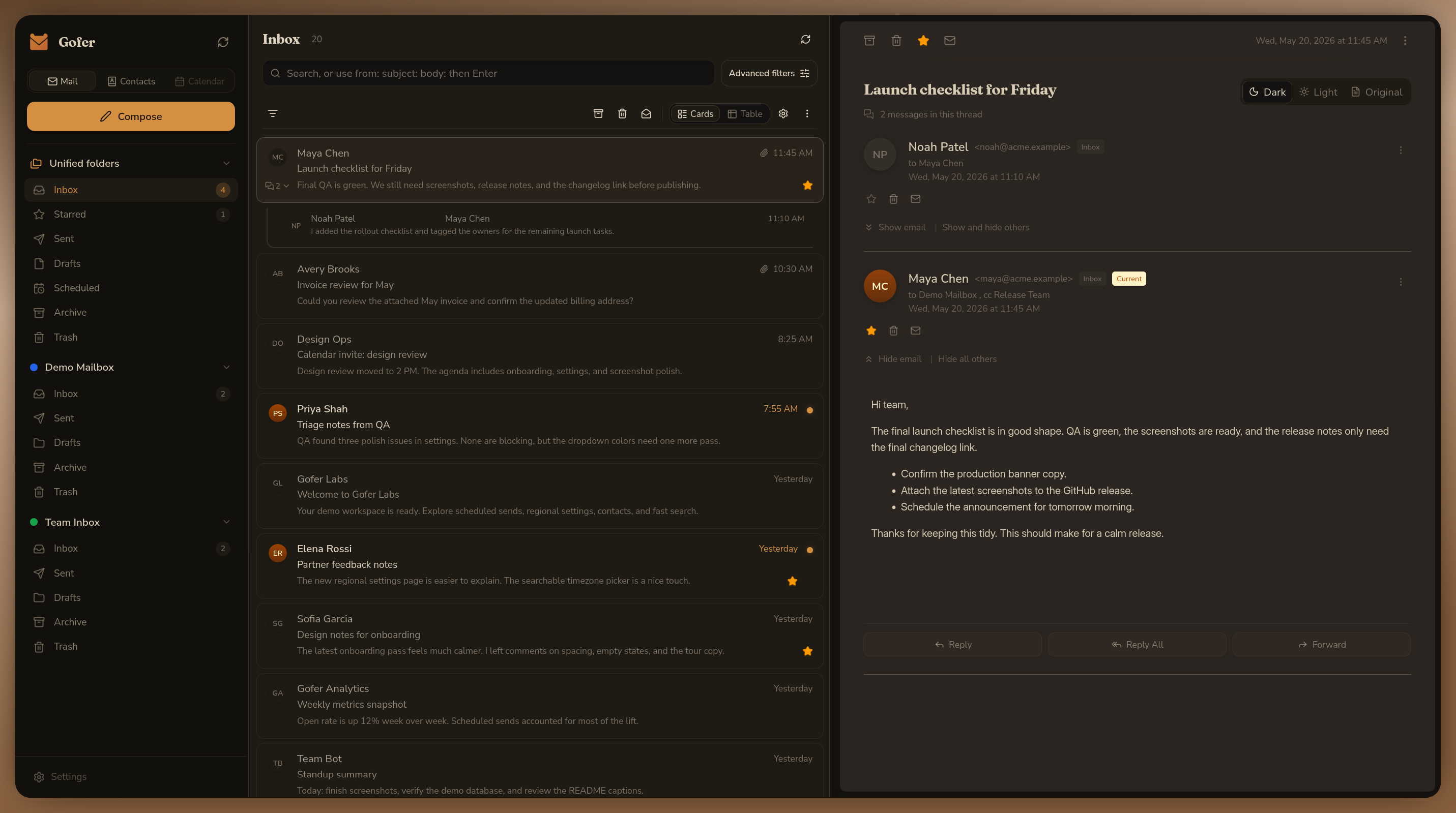Open Gofer Analytics Weekly metrics snapshot email
Screen dimensions: 1456x813
click(x=539, y=705)
